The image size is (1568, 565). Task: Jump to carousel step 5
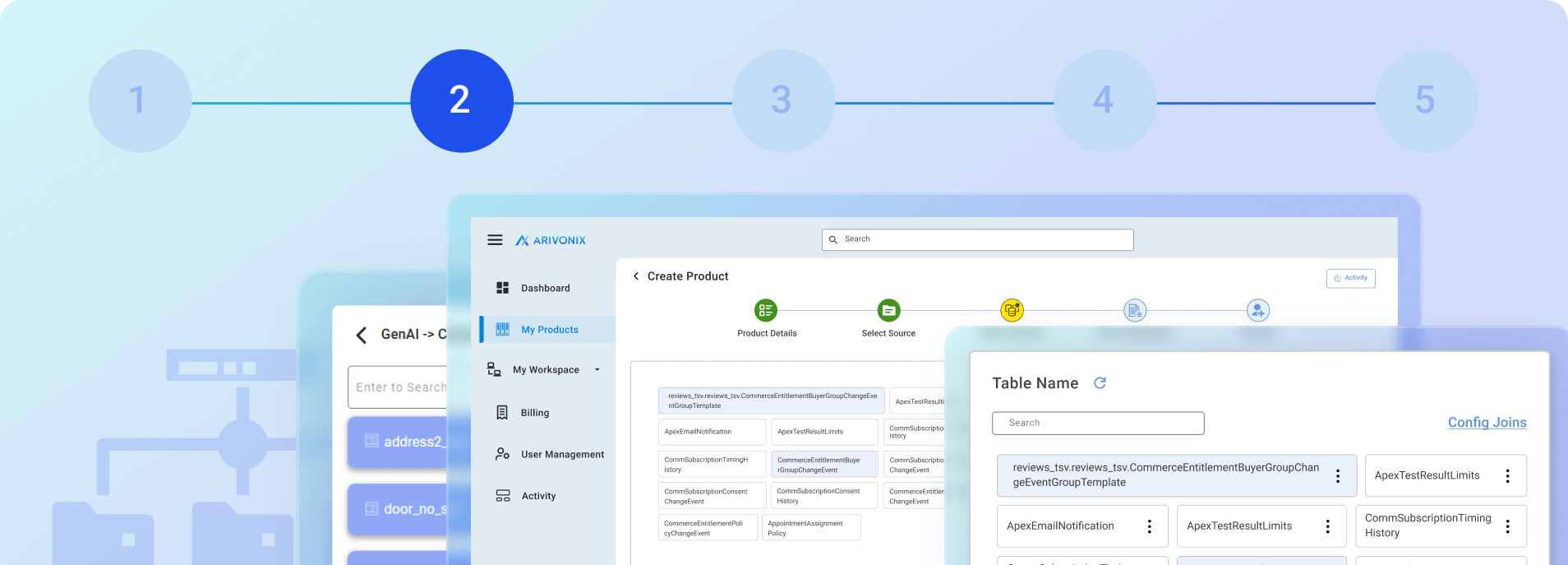click(1427, 100)
